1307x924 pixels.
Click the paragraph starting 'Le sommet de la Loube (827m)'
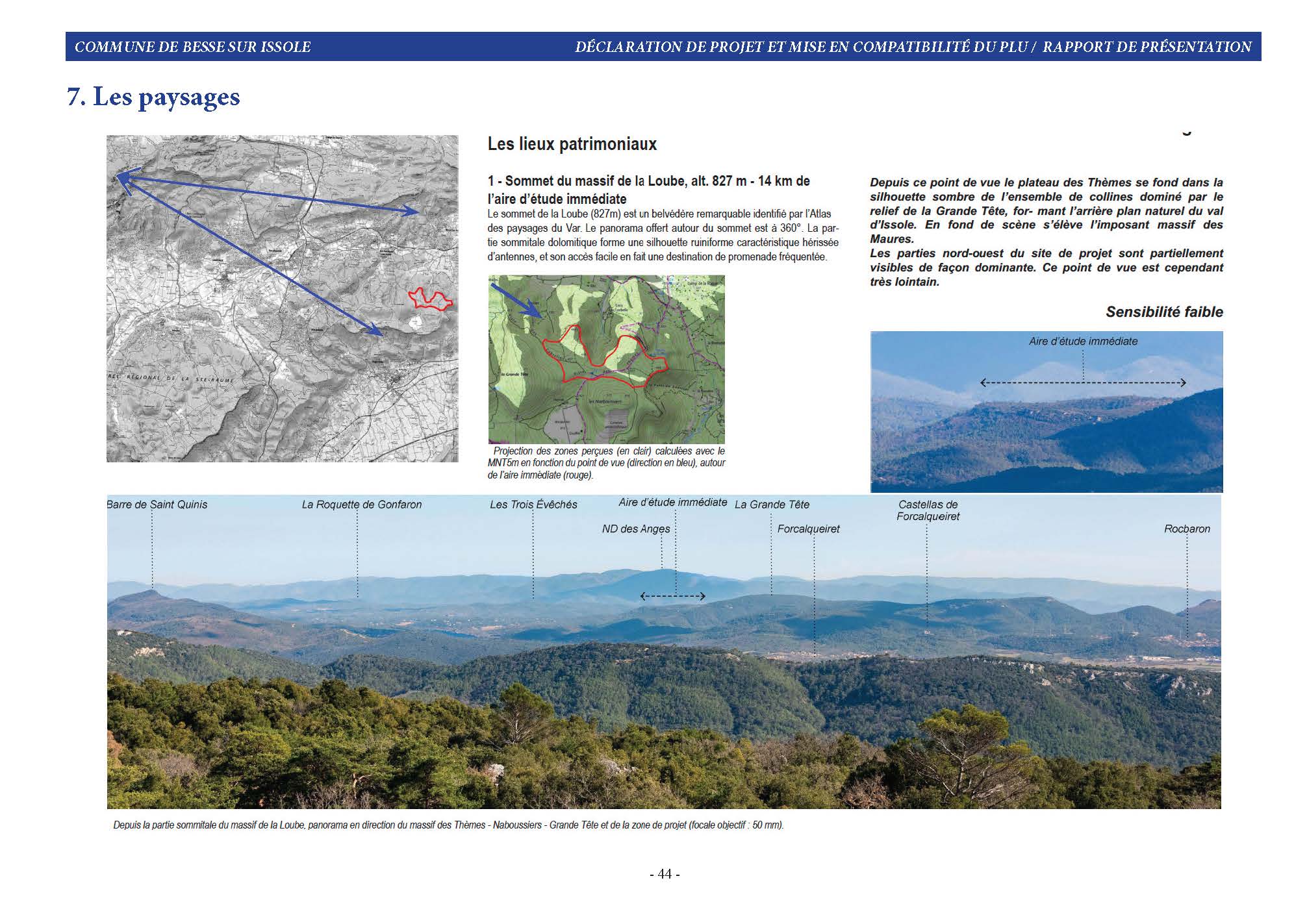(x=663, y=235)
